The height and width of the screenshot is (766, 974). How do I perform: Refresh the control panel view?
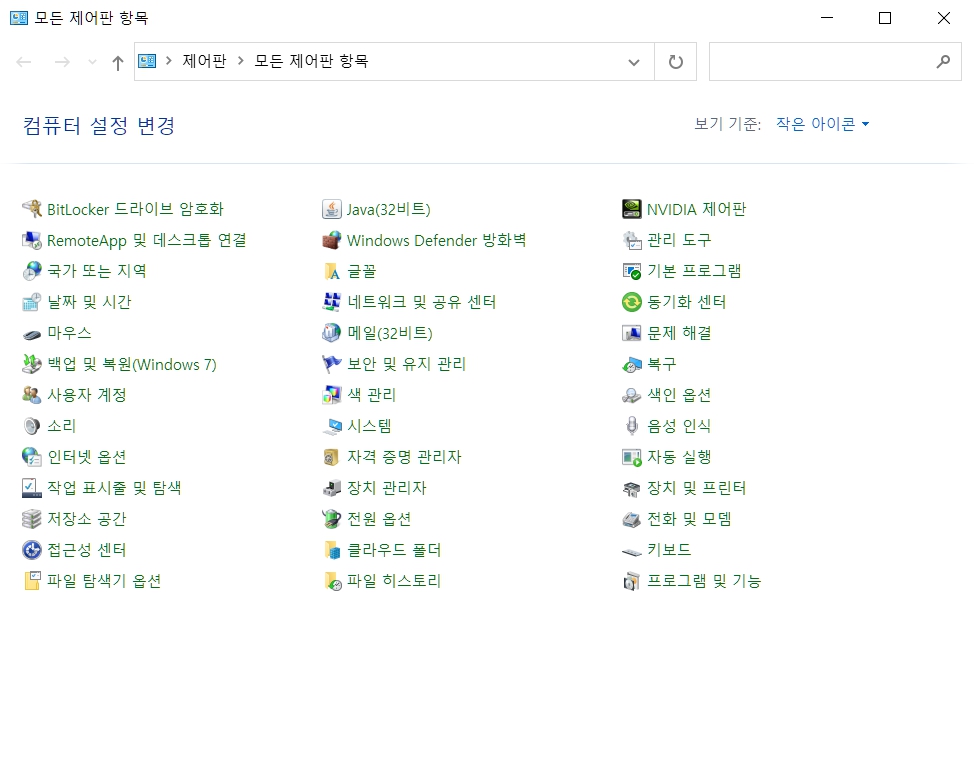(x=676, y=62)
